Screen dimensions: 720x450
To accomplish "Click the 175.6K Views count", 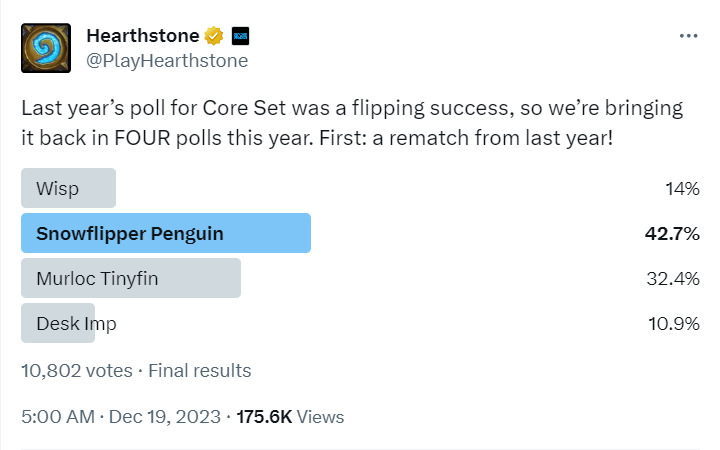I will click(290, 417).
